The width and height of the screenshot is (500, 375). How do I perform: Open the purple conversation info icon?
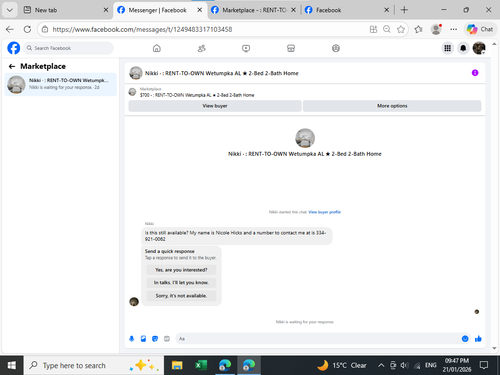coord(475,73)
